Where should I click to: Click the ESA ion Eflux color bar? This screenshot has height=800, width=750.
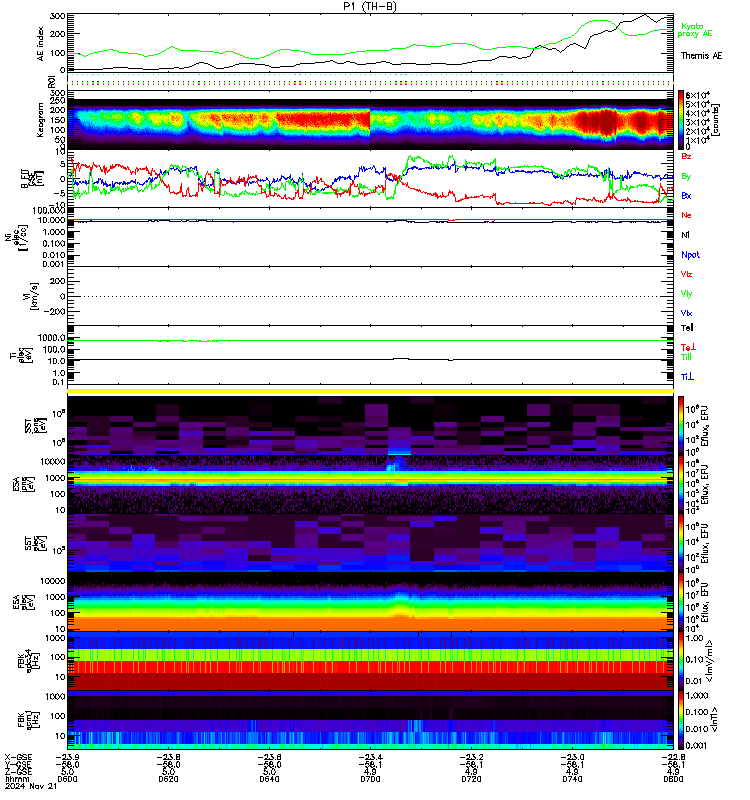[x=681, y=485]
